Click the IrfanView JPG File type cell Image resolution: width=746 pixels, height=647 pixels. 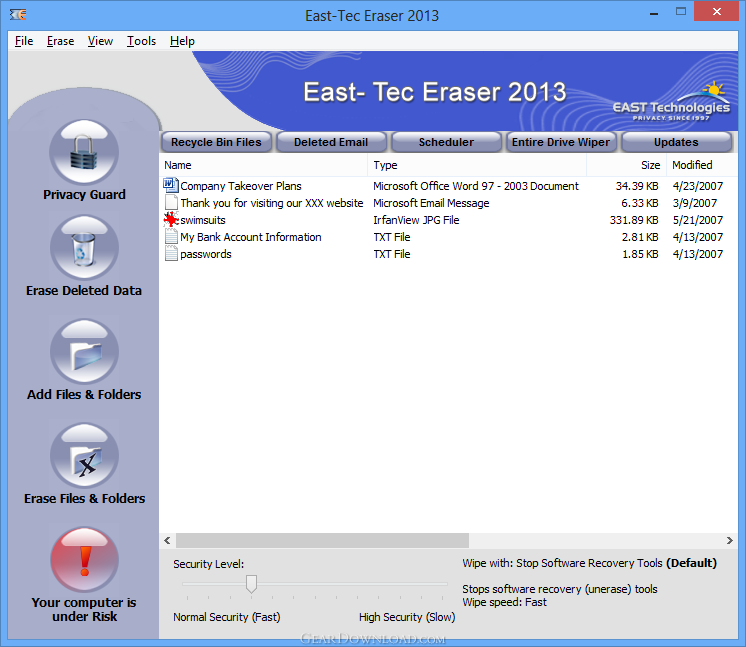click(x=416, y=220)
